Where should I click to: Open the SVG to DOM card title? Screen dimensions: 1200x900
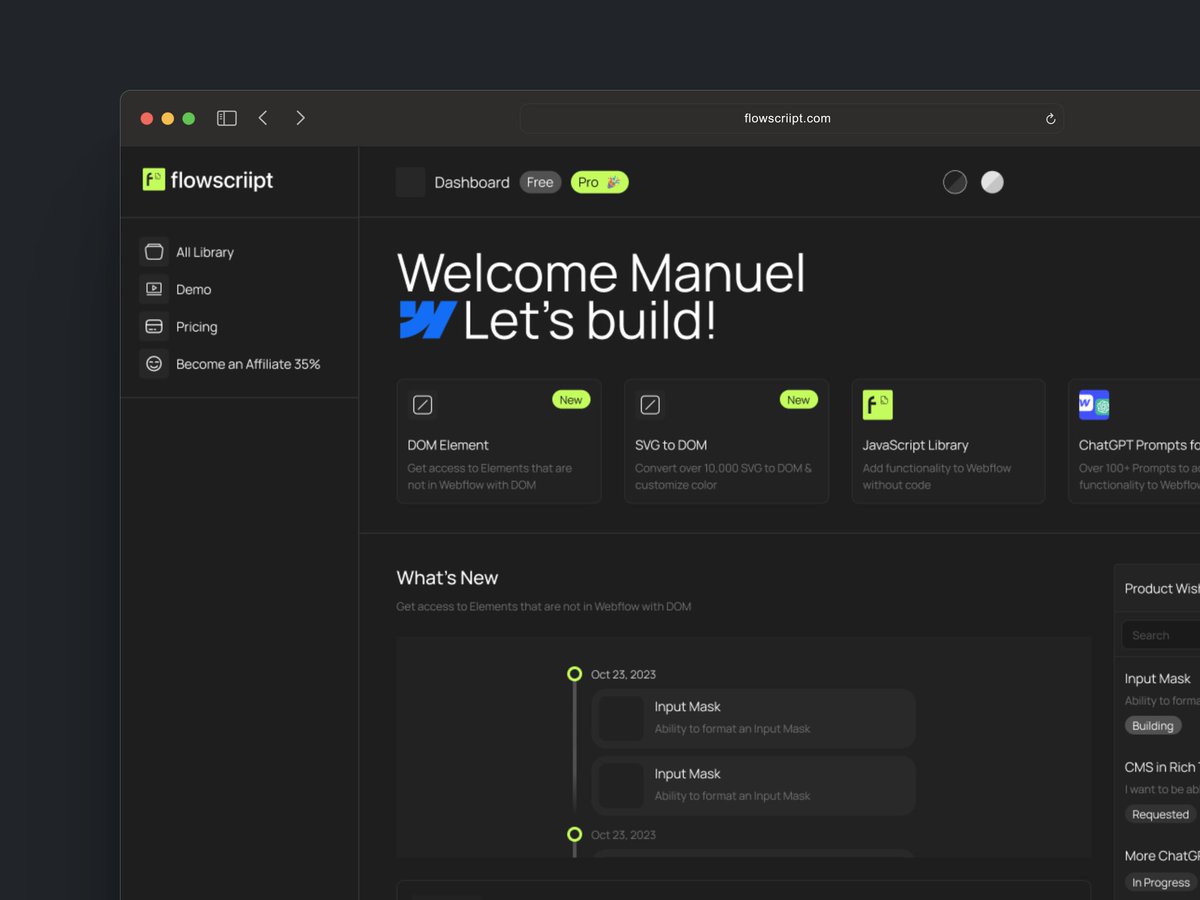point(671,445)
